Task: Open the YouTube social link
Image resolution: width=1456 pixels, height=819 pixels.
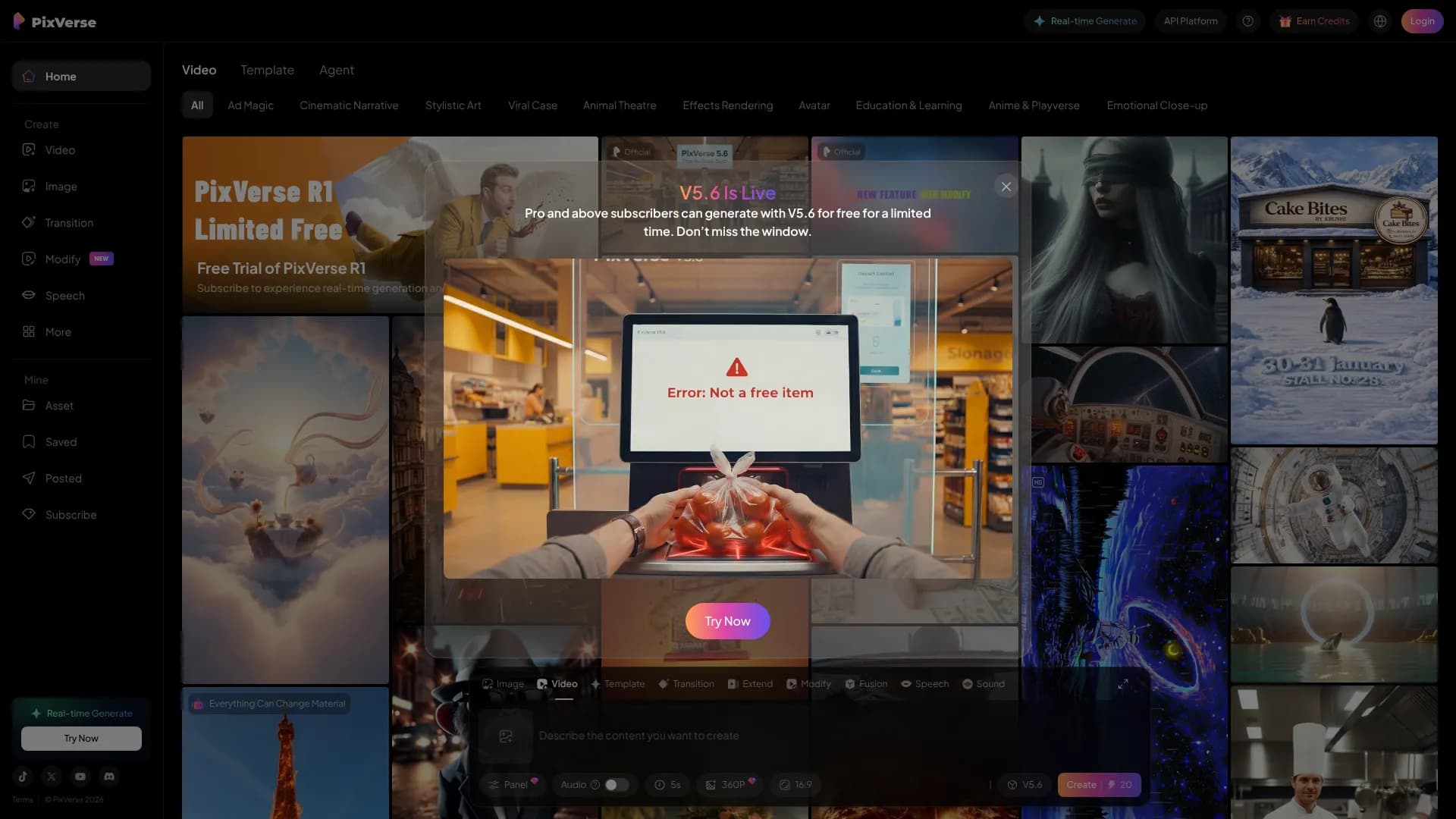Action: 80,777
